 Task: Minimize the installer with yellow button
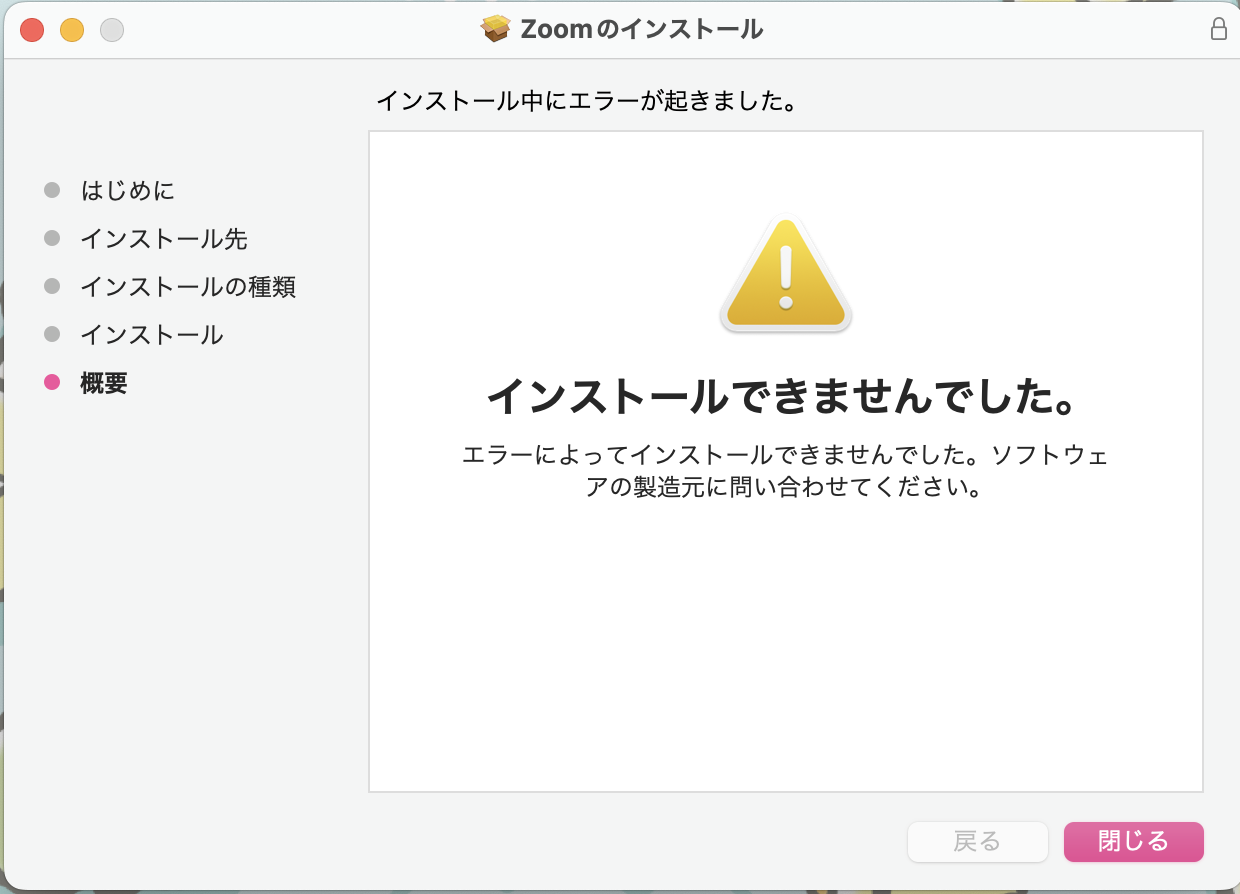point(72,30)
